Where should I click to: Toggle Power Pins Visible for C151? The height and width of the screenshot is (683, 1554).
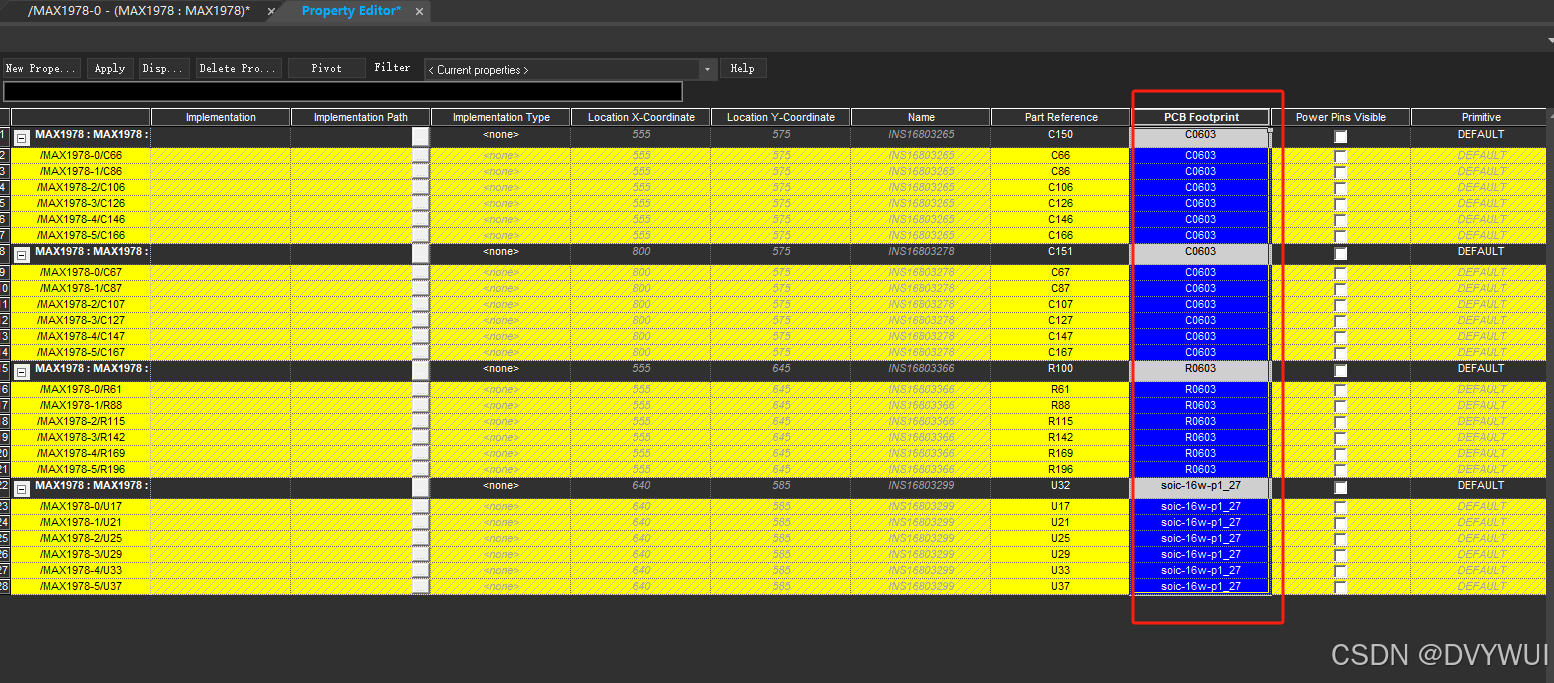pos(1340,253)
